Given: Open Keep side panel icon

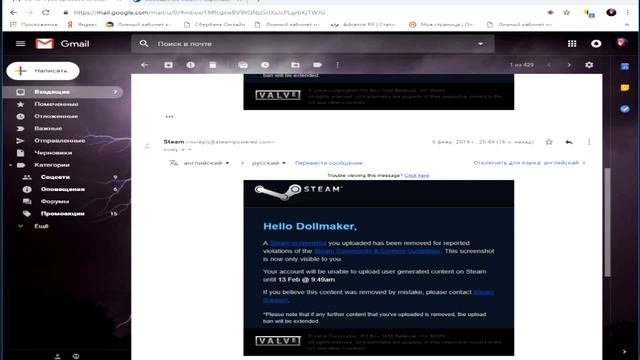Looking at the screenshot, I should (624, 87).
